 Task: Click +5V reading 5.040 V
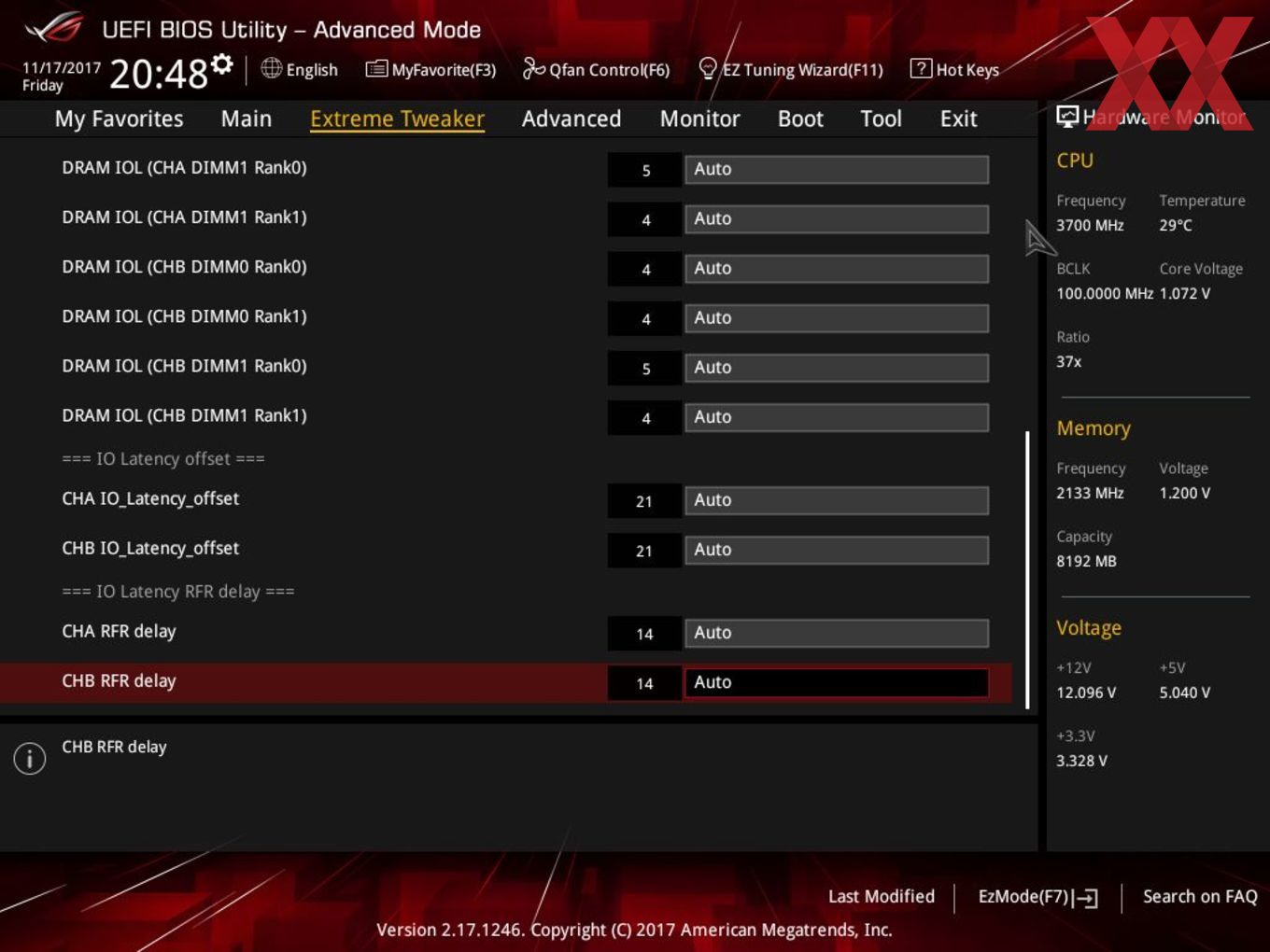pyautogui.click(x=1185, y=693)
